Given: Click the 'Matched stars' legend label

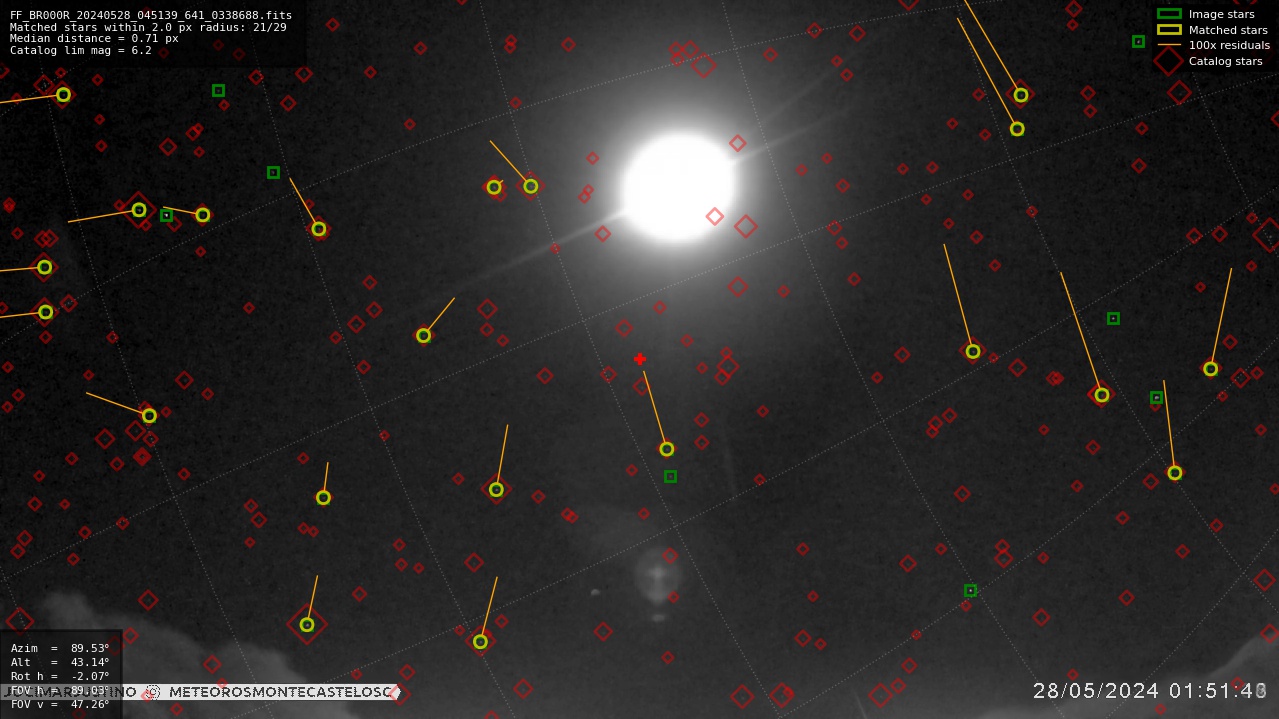Looking at the screenshot, I should click(1228, 30).
